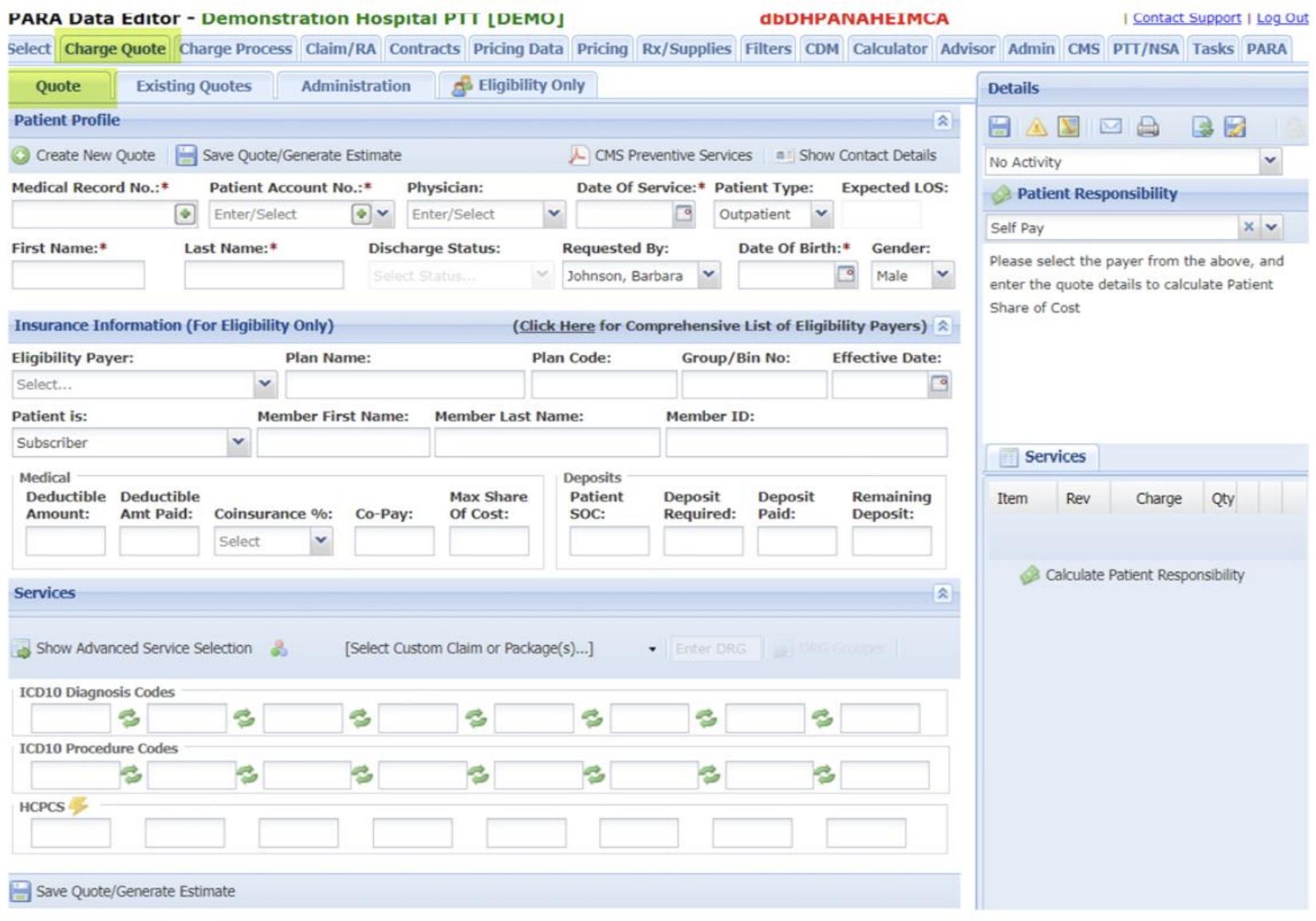Click the Last Name input field
The width and height of the screenshot is (1316, 921).
tap(264, 275)
